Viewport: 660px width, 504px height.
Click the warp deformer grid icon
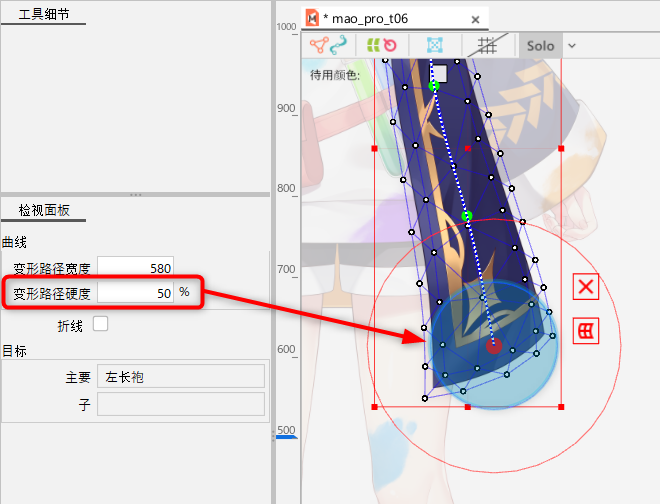[435, 45]
